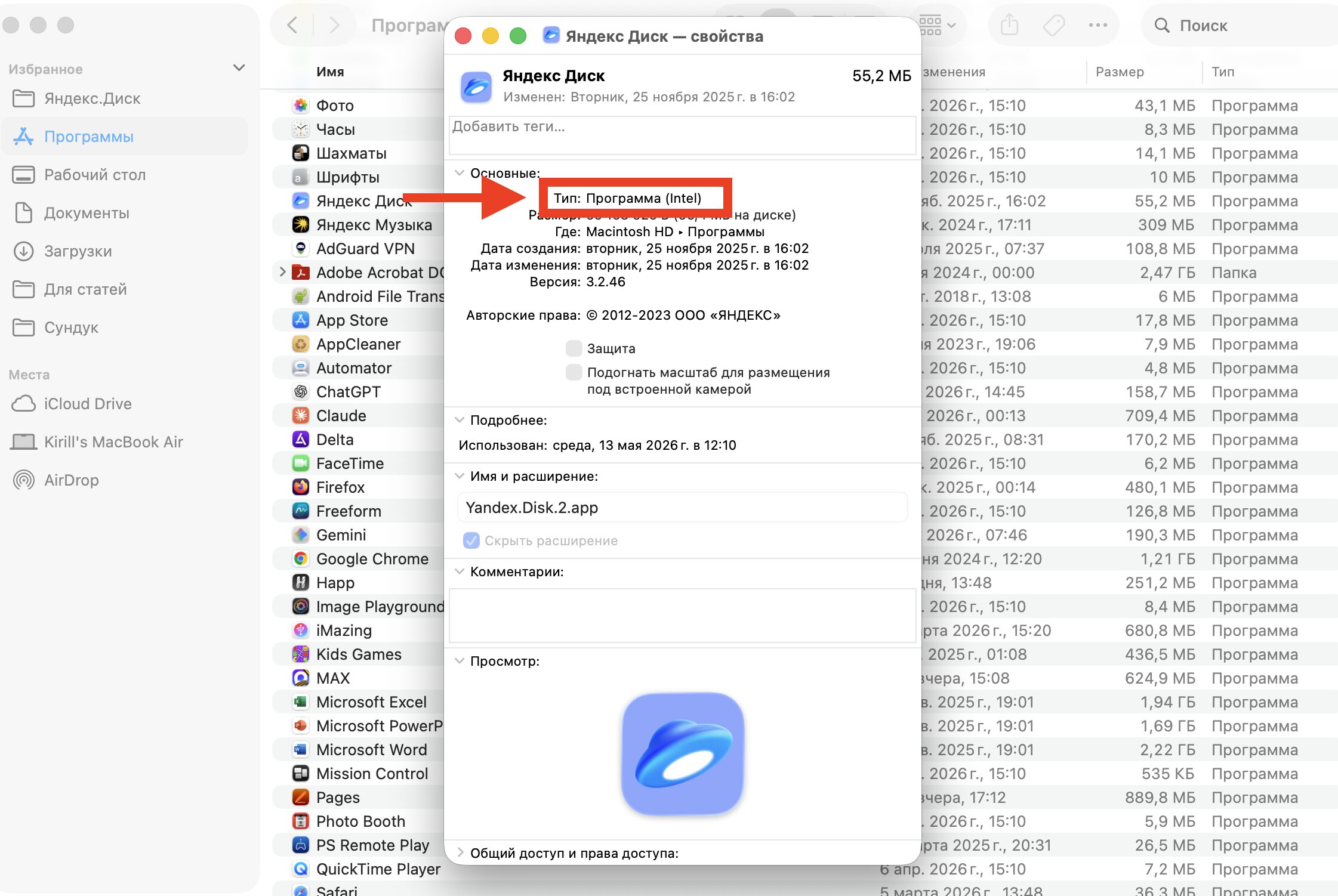Select Программы in the sidebar
This screenshot has height=896, width=1338.
pyautogui.click(x=124, y=137)
